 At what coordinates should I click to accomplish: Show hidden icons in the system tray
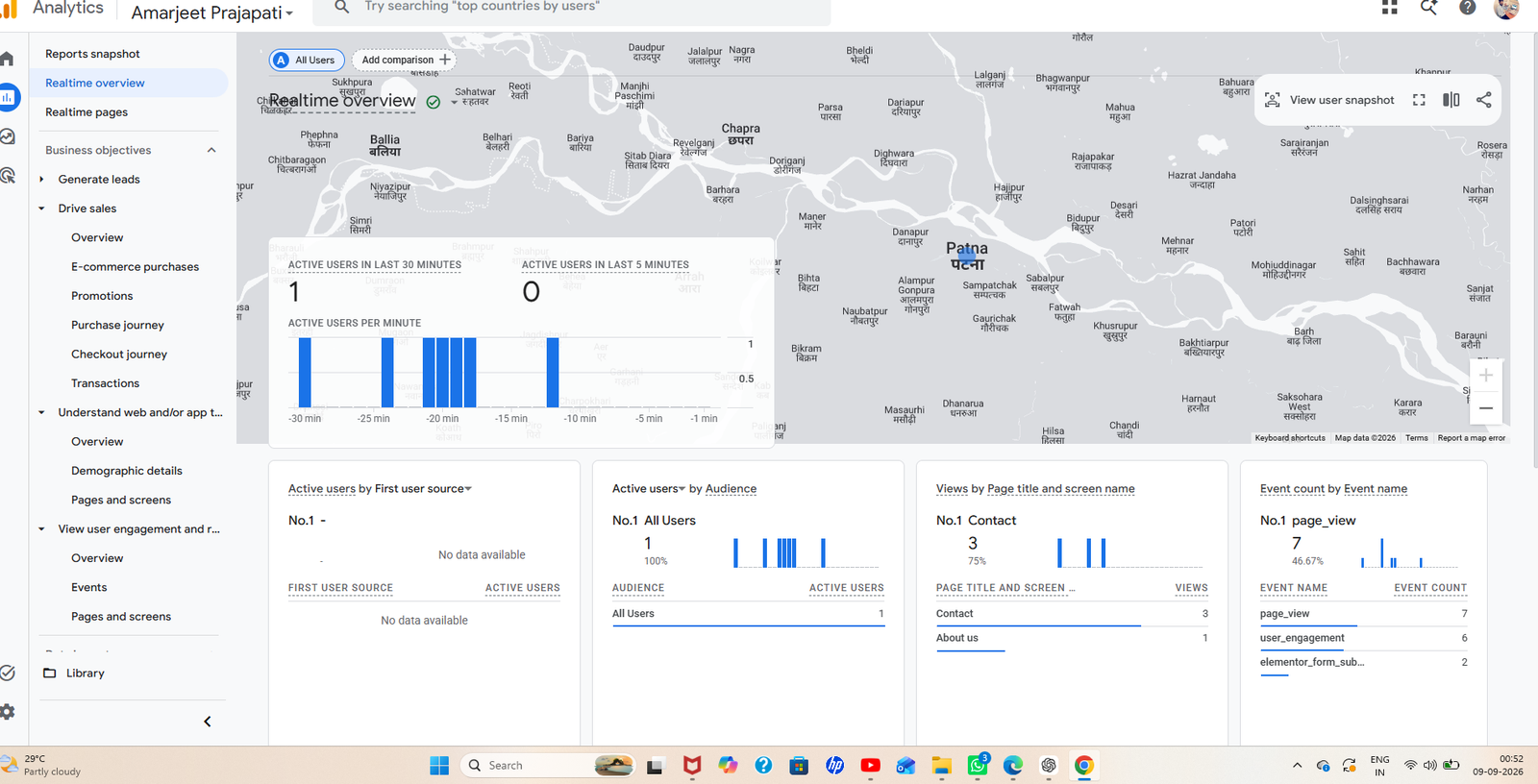(1297, 766)
